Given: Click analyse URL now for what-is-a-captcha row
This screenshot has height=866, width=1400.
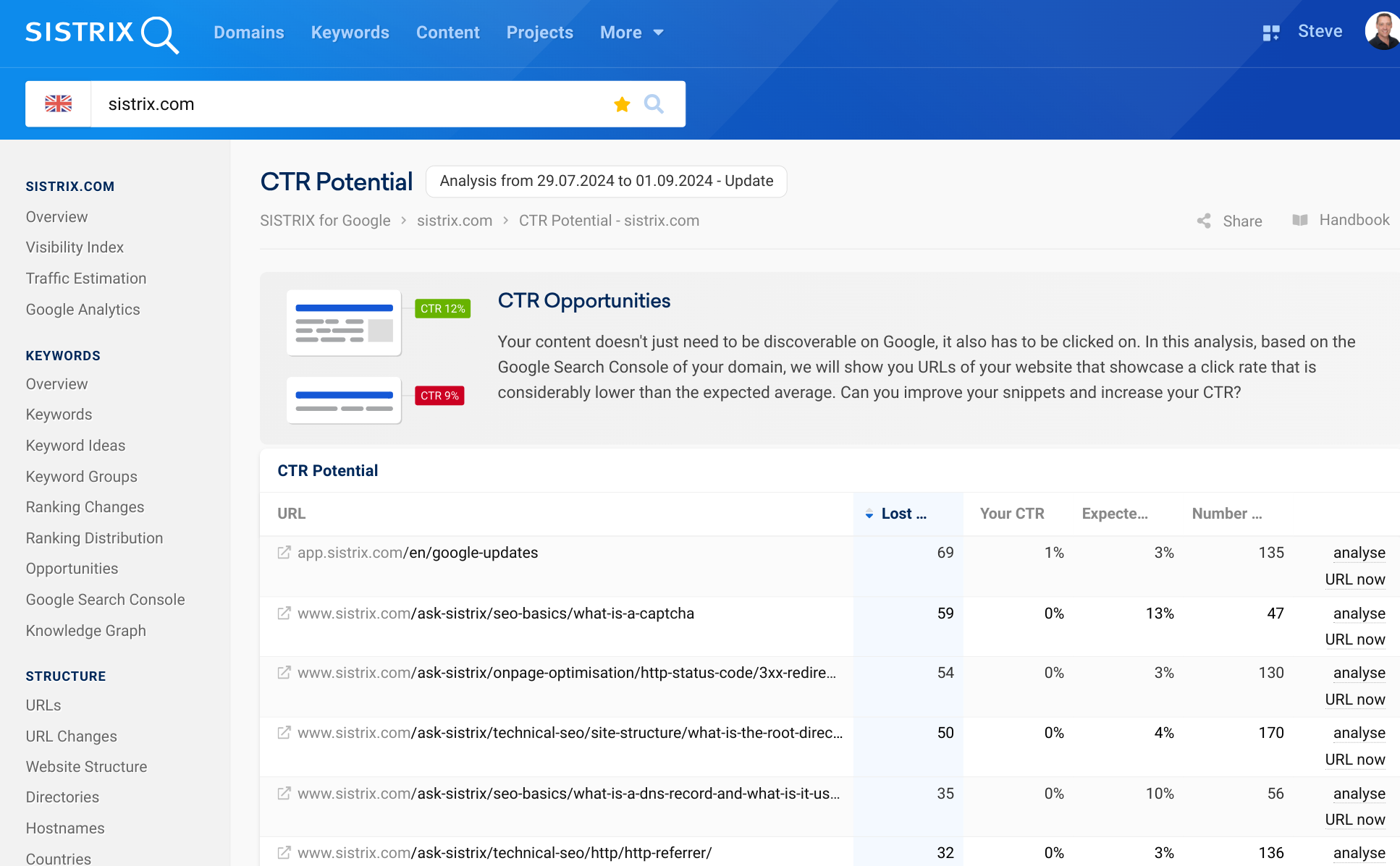Looking at the screenshot, I should 1355,627.
